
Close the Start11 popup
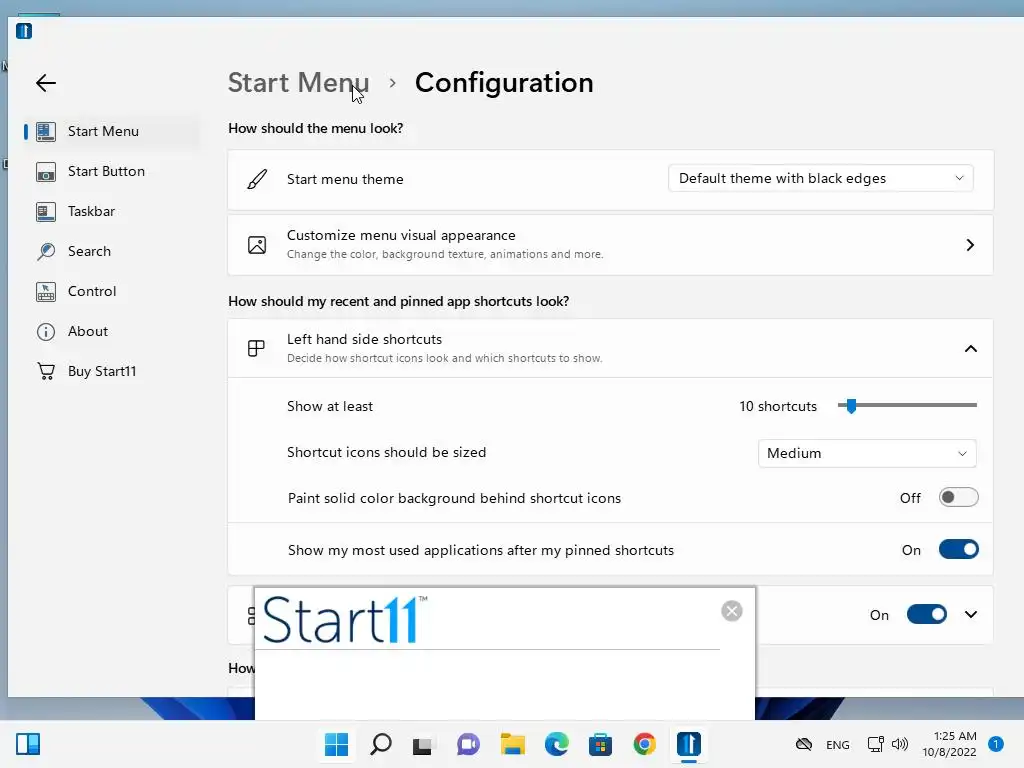click(x=732, y=611)
